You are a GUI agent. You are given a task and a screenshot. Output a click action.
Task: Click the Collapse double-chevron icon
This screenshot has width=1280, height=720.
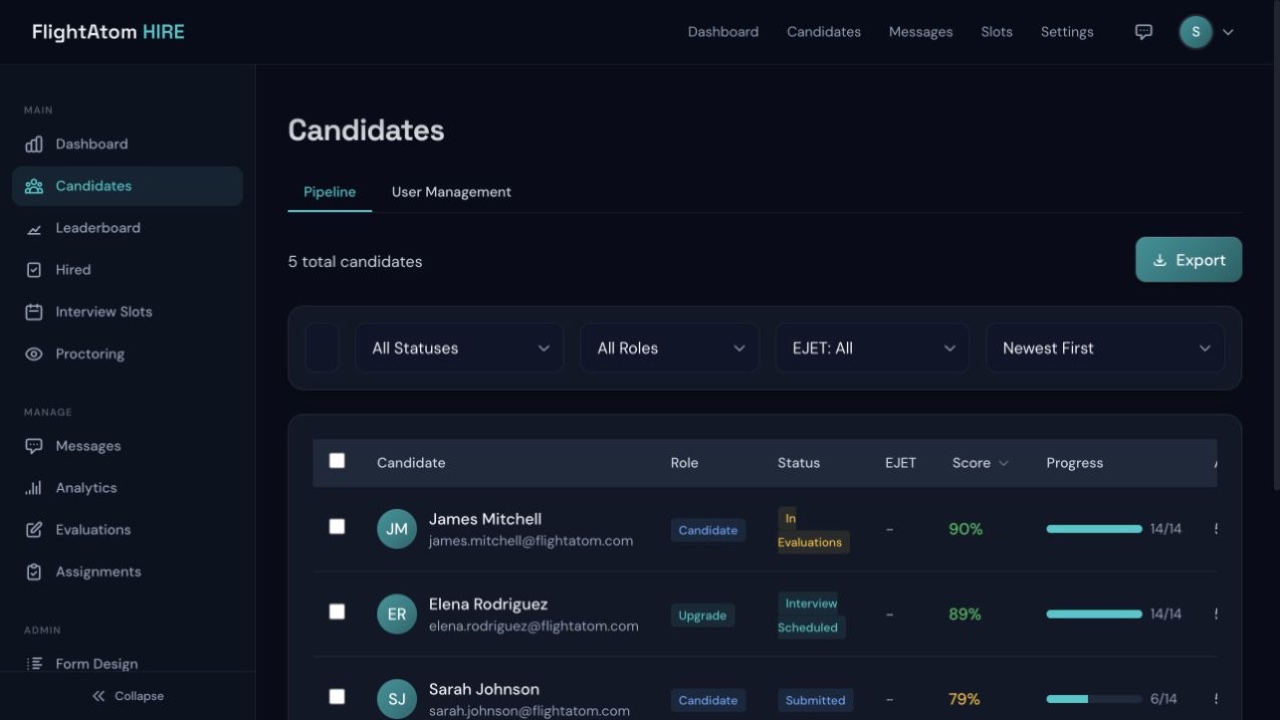[98, 696]
